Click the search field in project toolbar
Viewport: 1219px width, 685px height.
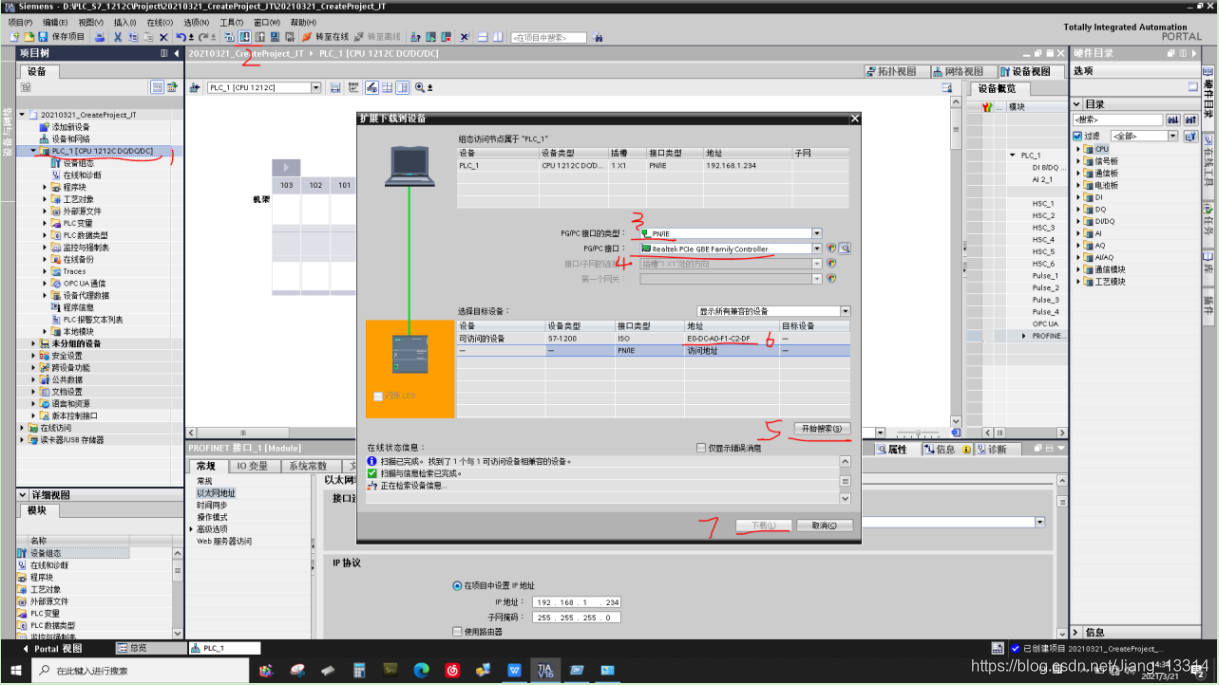(548, 37)
